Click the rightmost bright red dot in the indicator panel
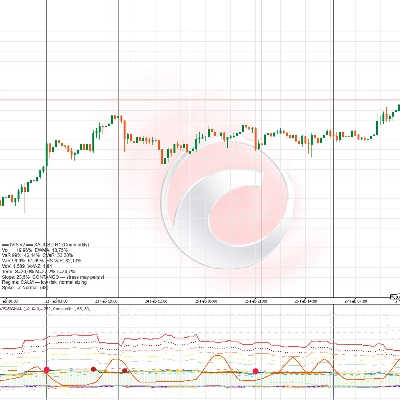 (x=256, y=371)
